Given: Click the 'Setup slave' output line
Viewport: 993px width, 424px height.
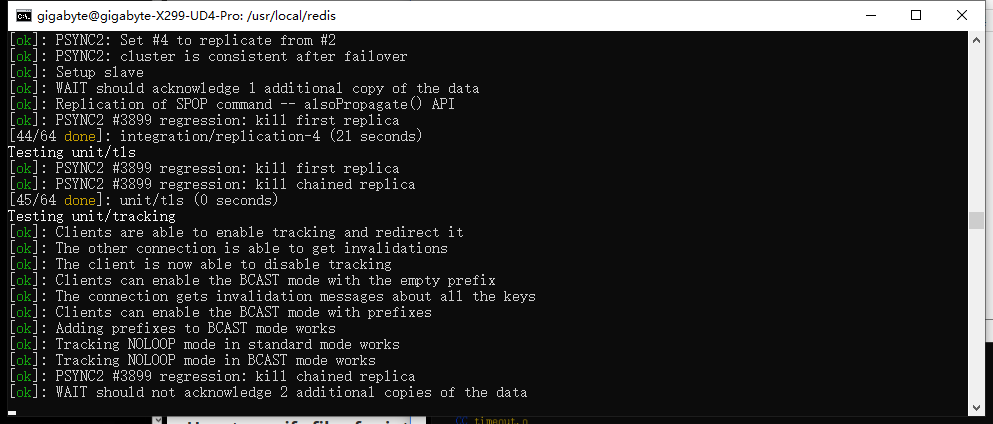Looking at the screenshot, I should click(99, 72).
